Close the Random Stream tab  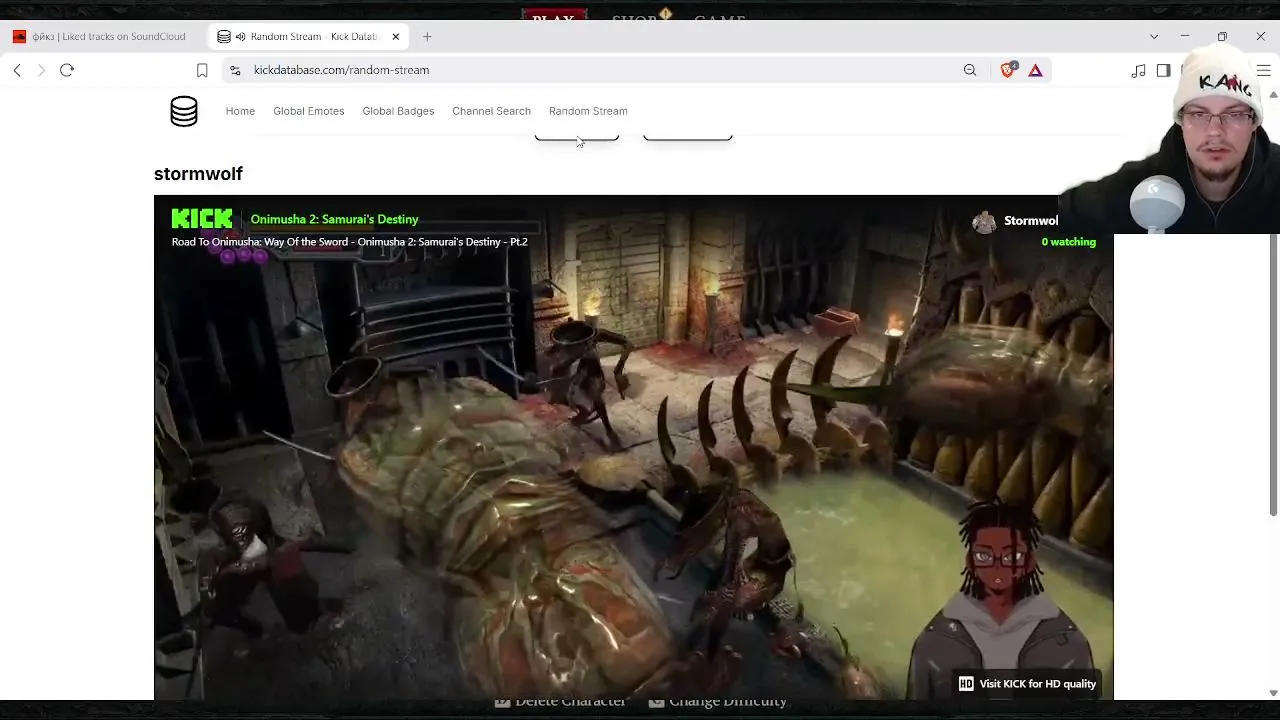point(396,37)
